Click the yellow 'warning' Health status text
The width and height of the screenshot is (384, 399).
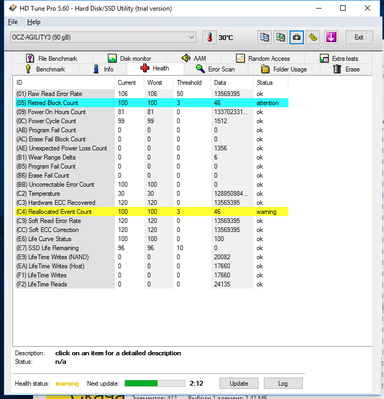[67, 384]
